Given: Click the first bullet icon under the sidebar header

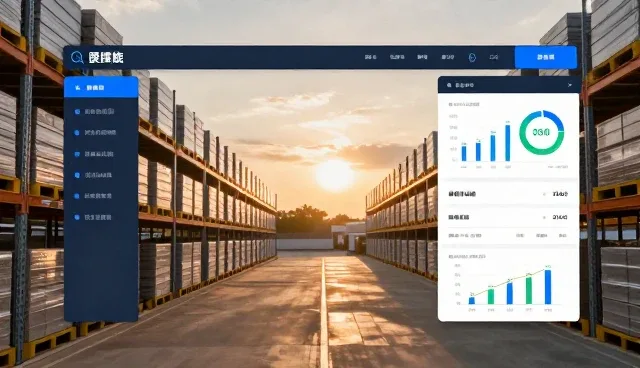Looking at the screenshot, I should (77, 111).
